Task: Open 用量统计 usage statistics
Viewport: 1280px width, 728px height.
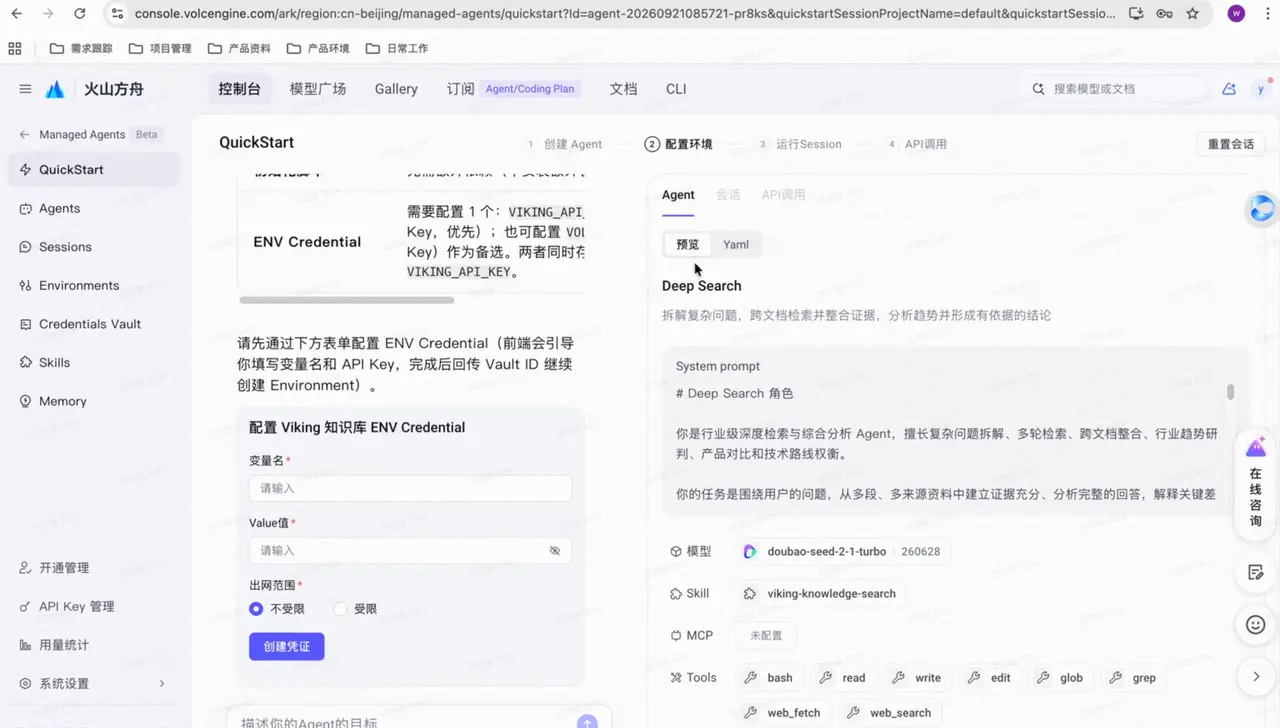Action: (x=95, y=645)
